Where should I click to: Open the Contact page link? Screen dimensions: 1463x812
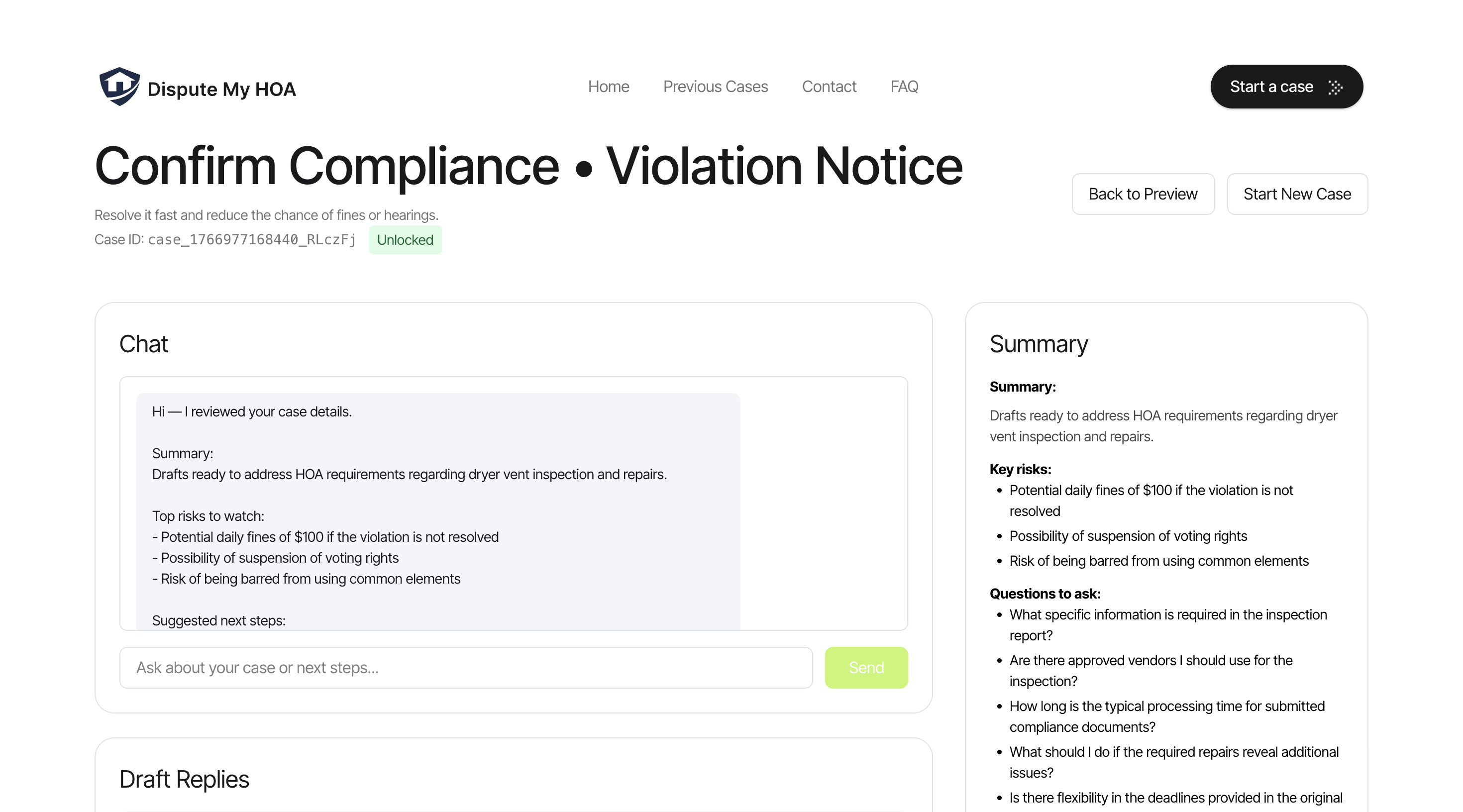point(829,86)
